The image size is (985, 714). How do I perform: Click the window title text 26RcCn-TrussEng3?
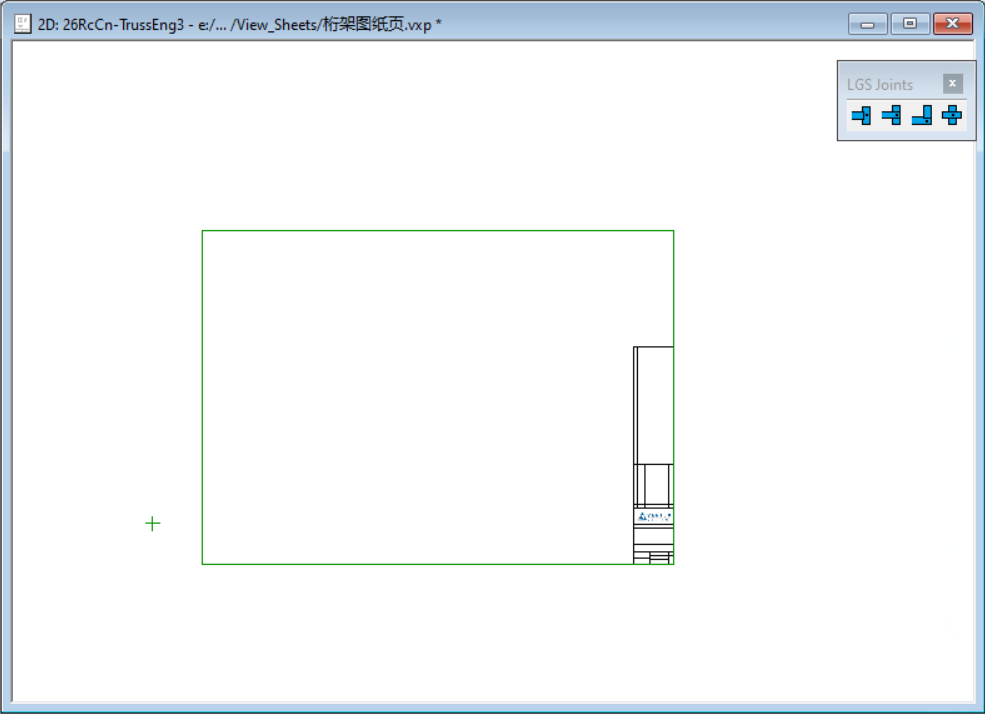click(x=123, y=24)
